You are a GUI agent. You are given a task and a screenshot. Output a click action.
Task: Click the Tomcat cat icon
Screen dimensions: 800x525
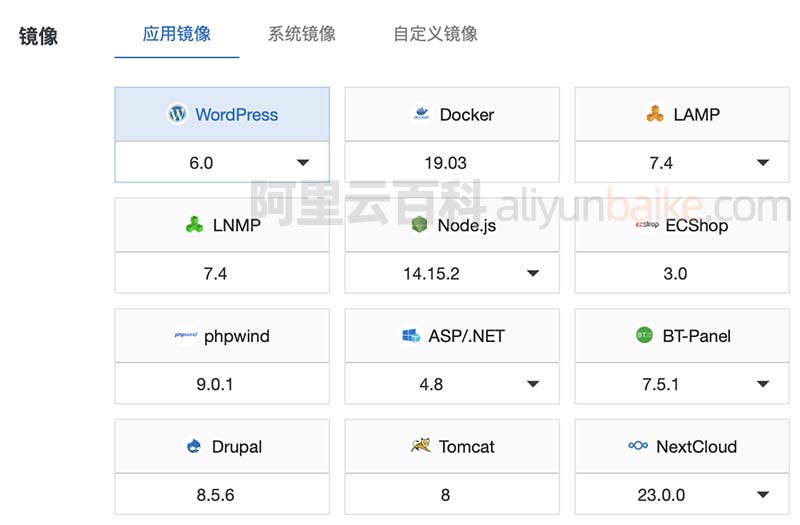pos(421,445)
